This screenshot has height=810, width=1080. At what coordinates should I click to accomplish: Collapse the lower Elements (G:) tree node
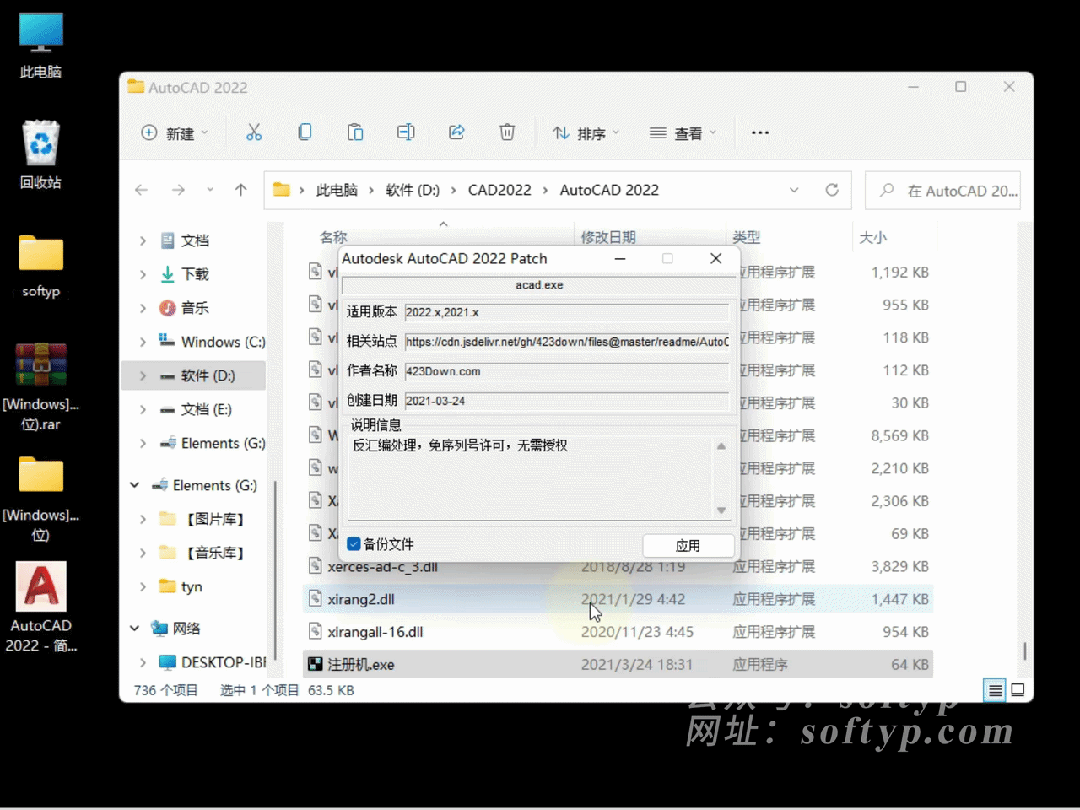pyautogui.click(x=134, y=485)
